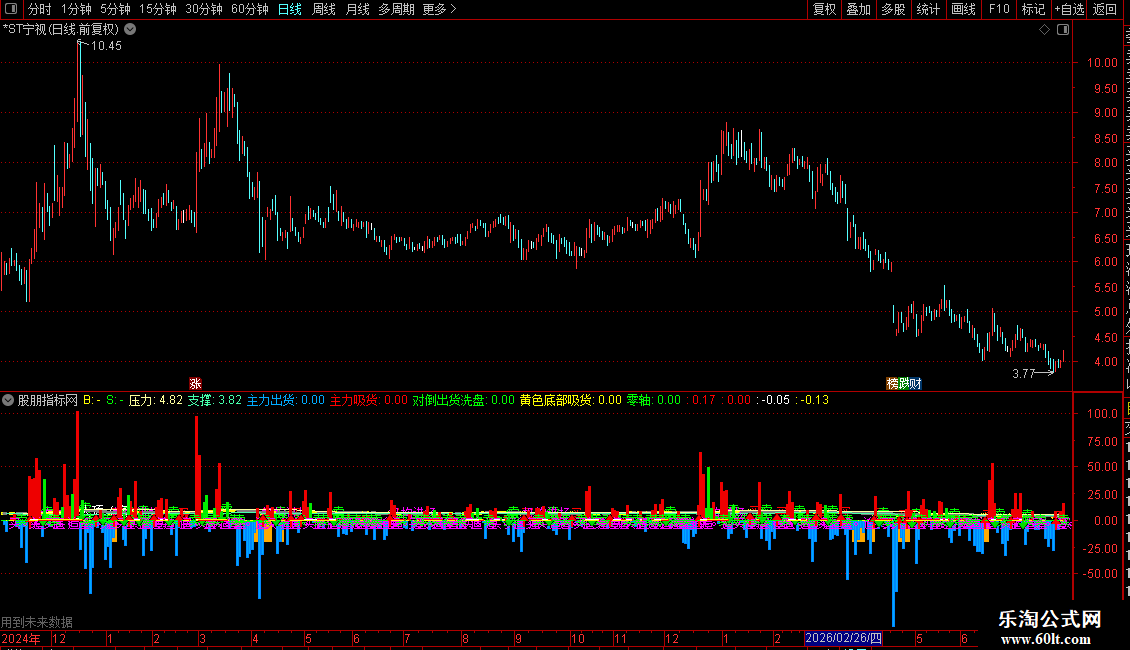
Task: Click the 主力吸货: 0.00 indicator label
Action: (x=368, y=400)
